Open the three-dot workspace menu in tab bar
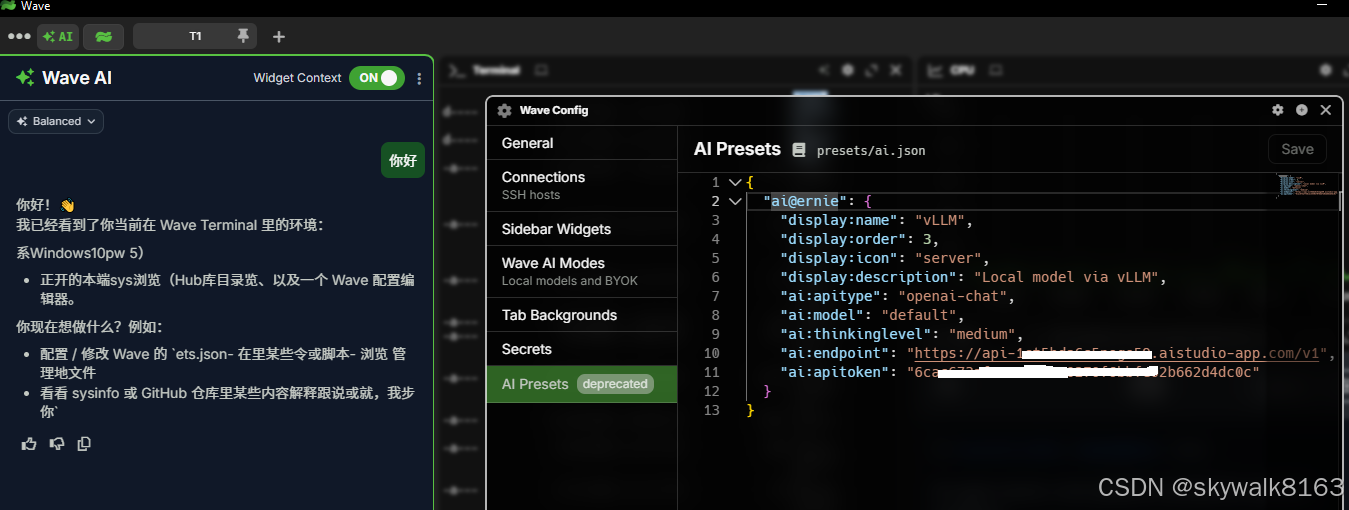 pos(19,36)
